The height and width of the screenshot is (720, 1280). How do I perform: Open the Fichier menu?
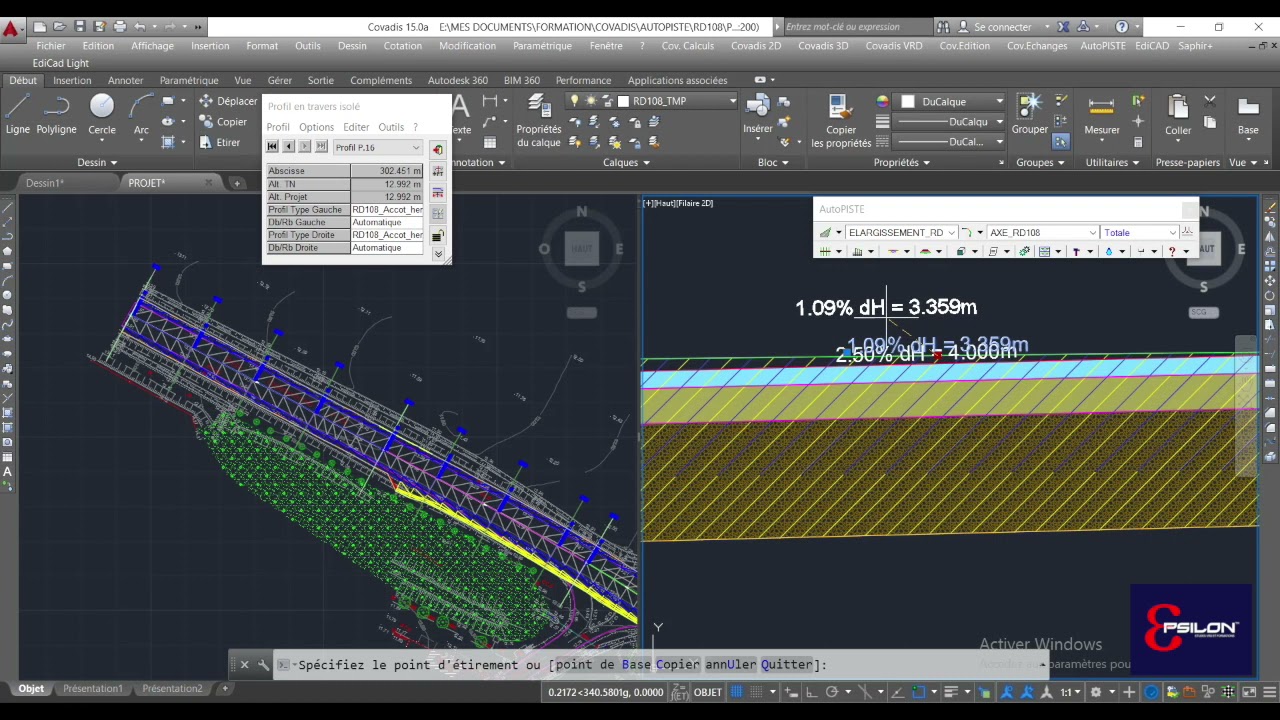tap(51, 46)
